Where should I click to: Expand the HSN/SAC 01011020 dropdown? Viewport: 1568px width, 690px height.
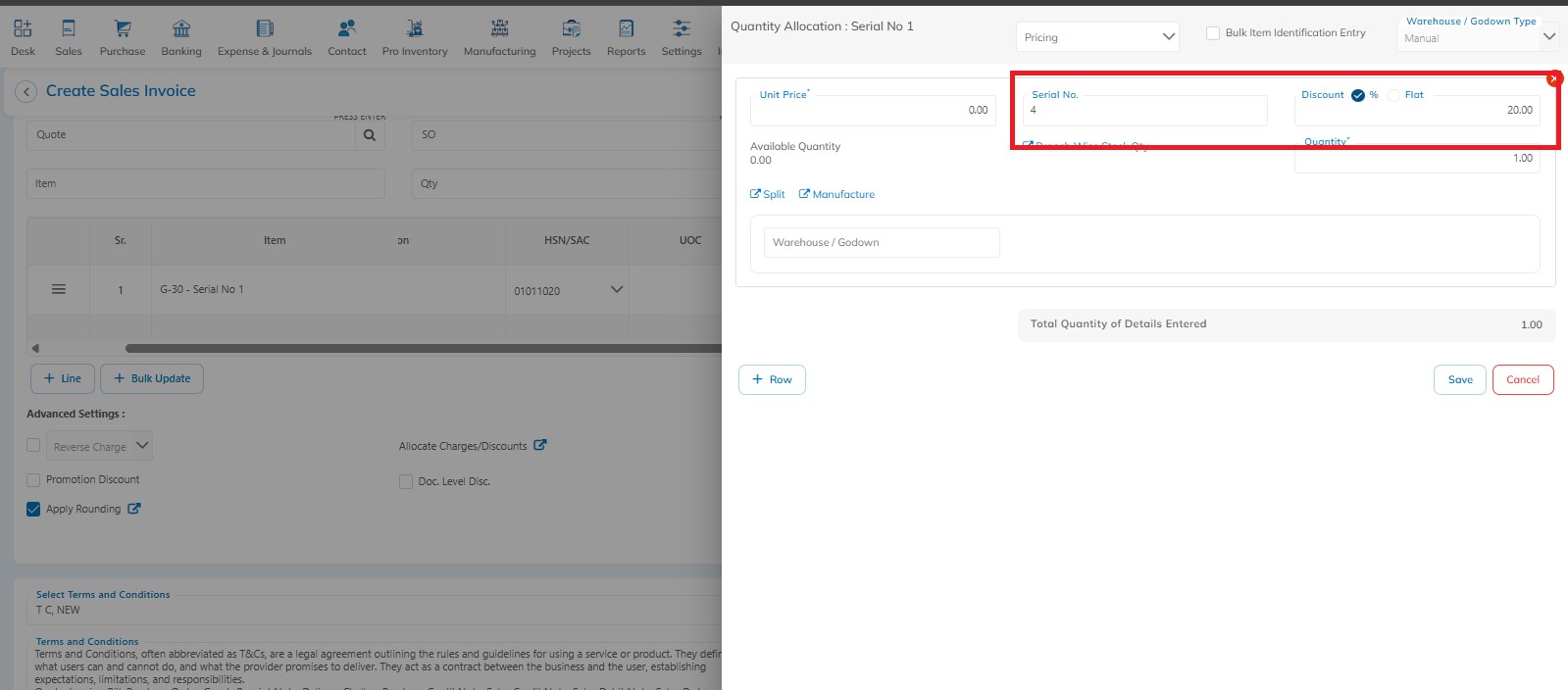[616, 290]
